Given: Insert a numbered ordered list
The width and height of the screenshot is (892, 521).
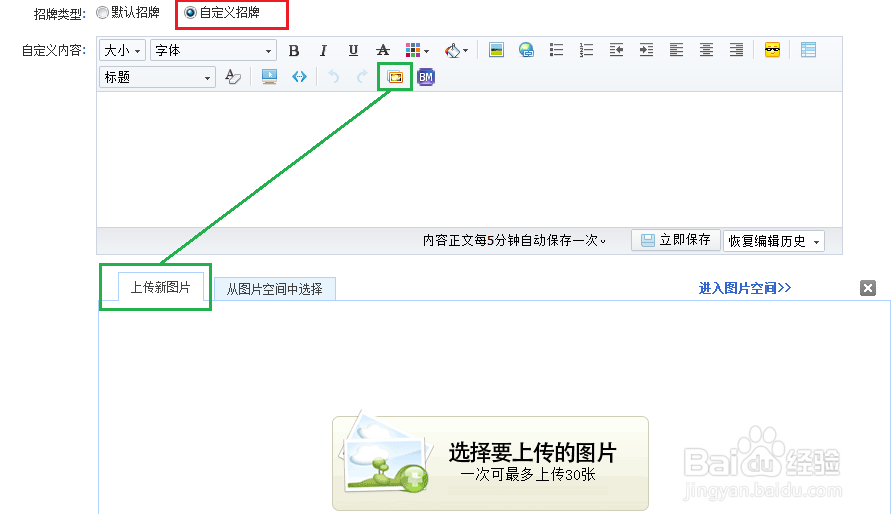Looking at the screenshot, I should coord(586,51).
